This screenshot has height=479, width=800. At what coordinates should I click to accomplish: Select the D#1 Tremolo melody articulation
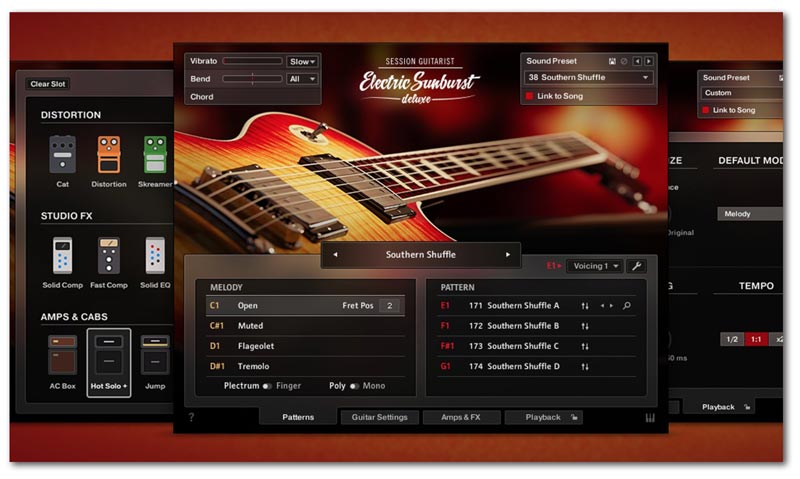[305, 366]
